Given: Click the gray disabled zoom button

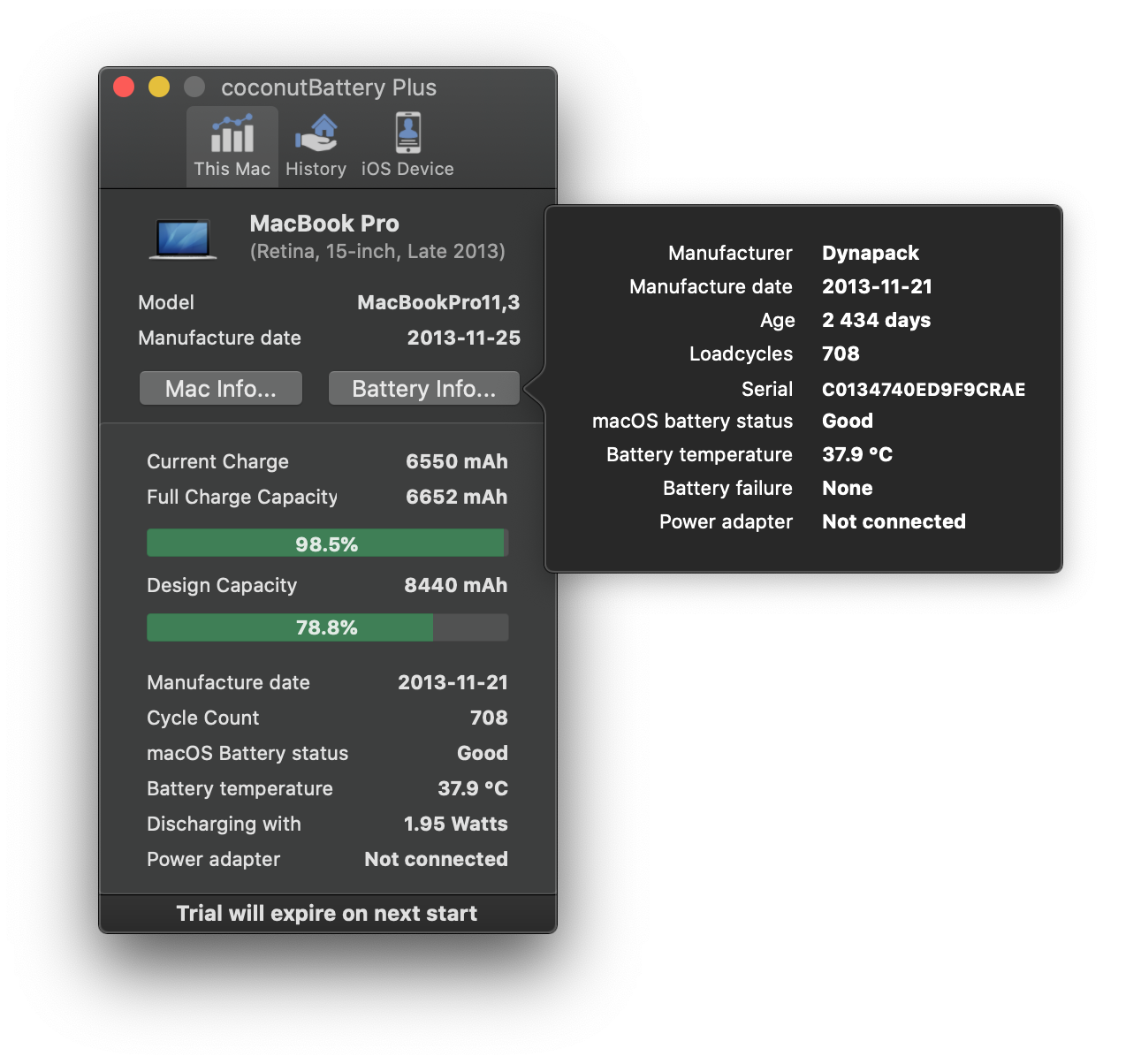Looking at the screenshot, I should coord(194,87).
